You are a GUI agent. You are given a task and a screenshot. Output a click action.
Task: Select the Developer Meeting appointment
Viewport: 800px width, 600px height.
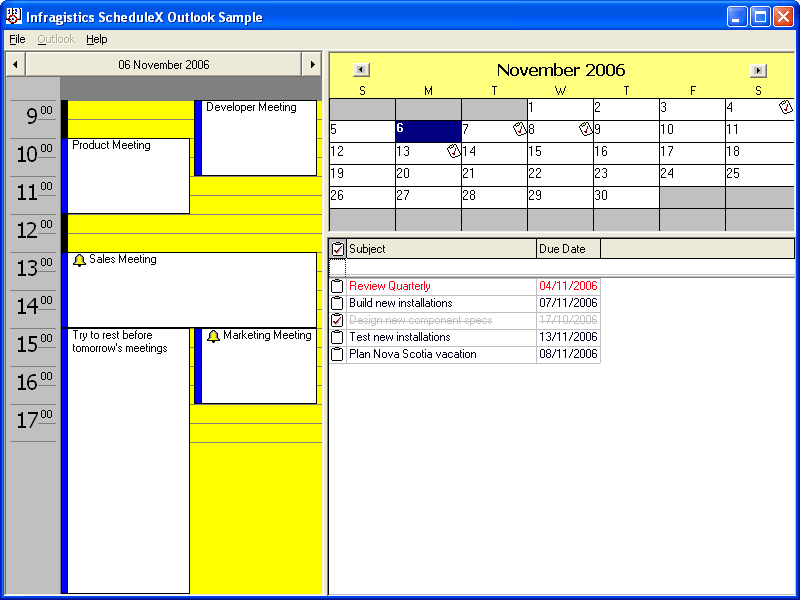pyautogui.click(x=255, y=138)
